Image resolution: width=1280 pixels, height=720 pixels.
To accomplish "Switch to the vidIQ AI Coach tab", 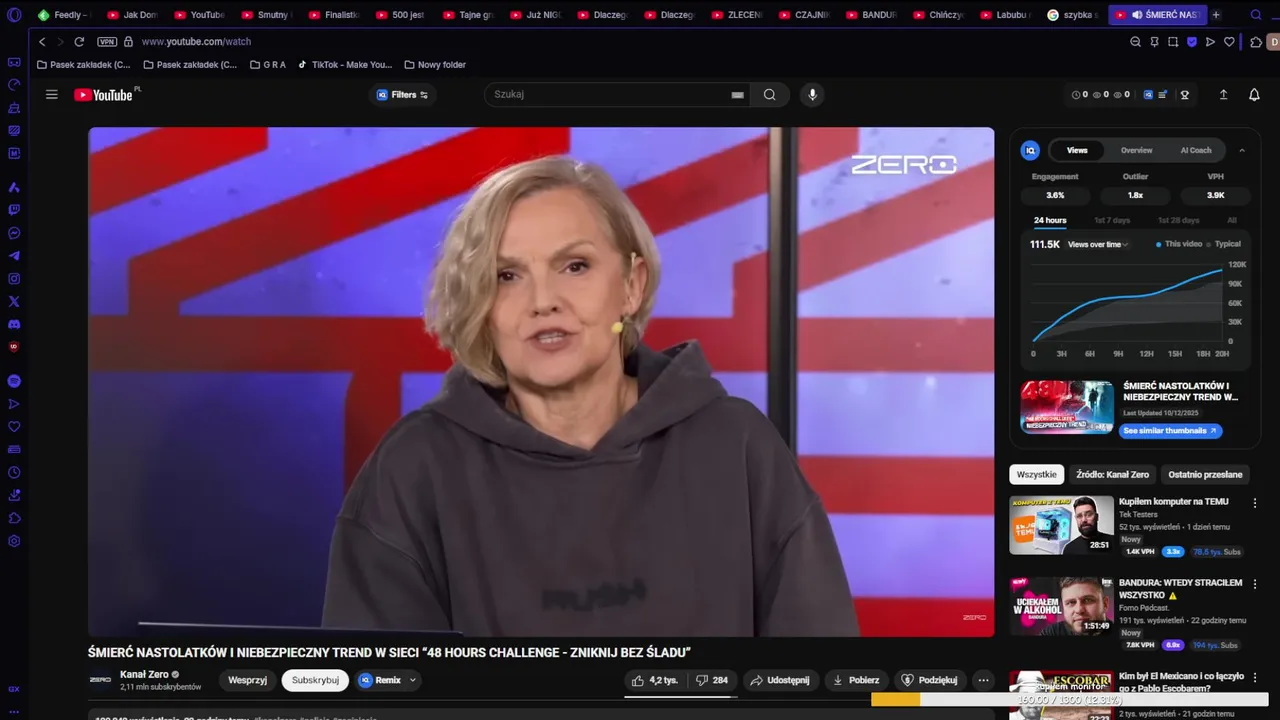I will (x=1196, y=150).
